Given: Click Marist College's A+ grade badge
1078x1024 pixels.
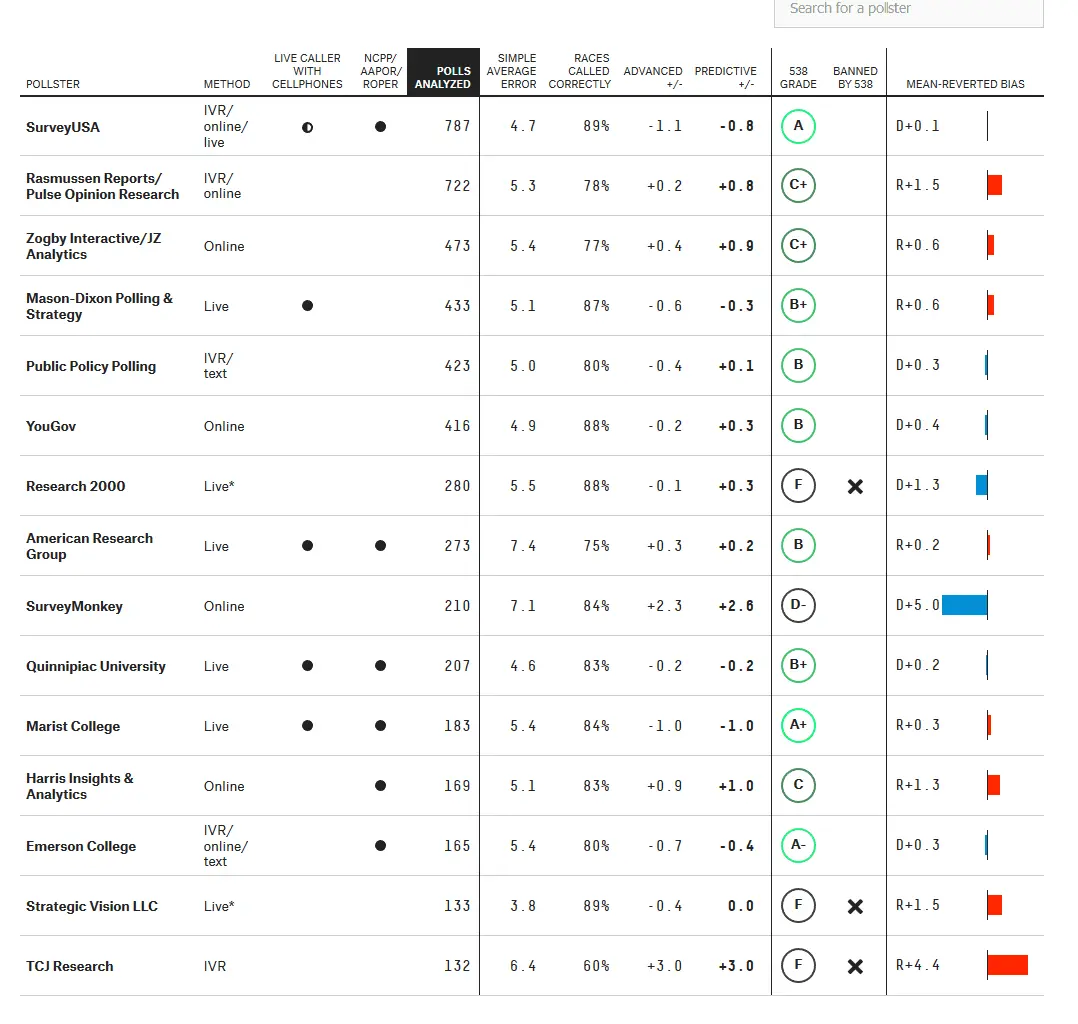Looking at the screenshot, I should tap(798, 725).
